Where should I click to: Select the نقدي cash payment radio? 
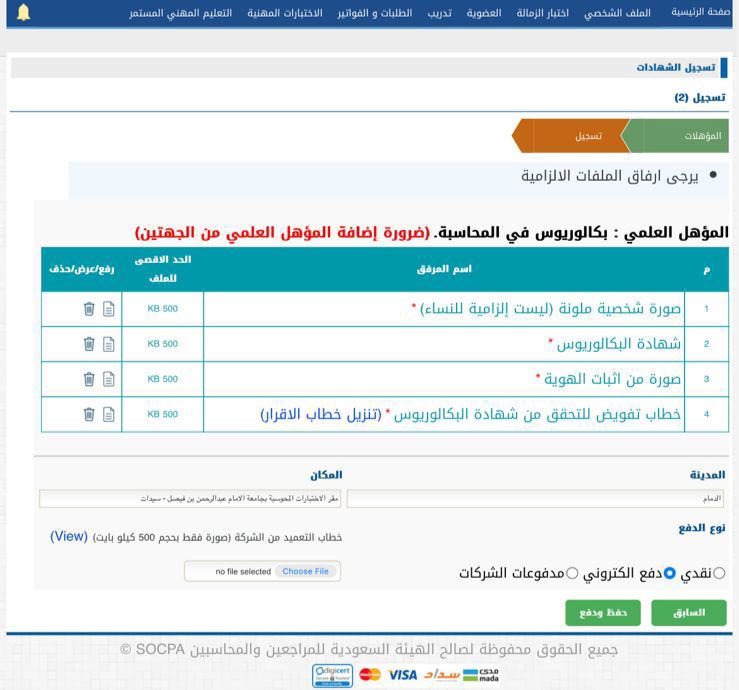[x=719, y=574]
